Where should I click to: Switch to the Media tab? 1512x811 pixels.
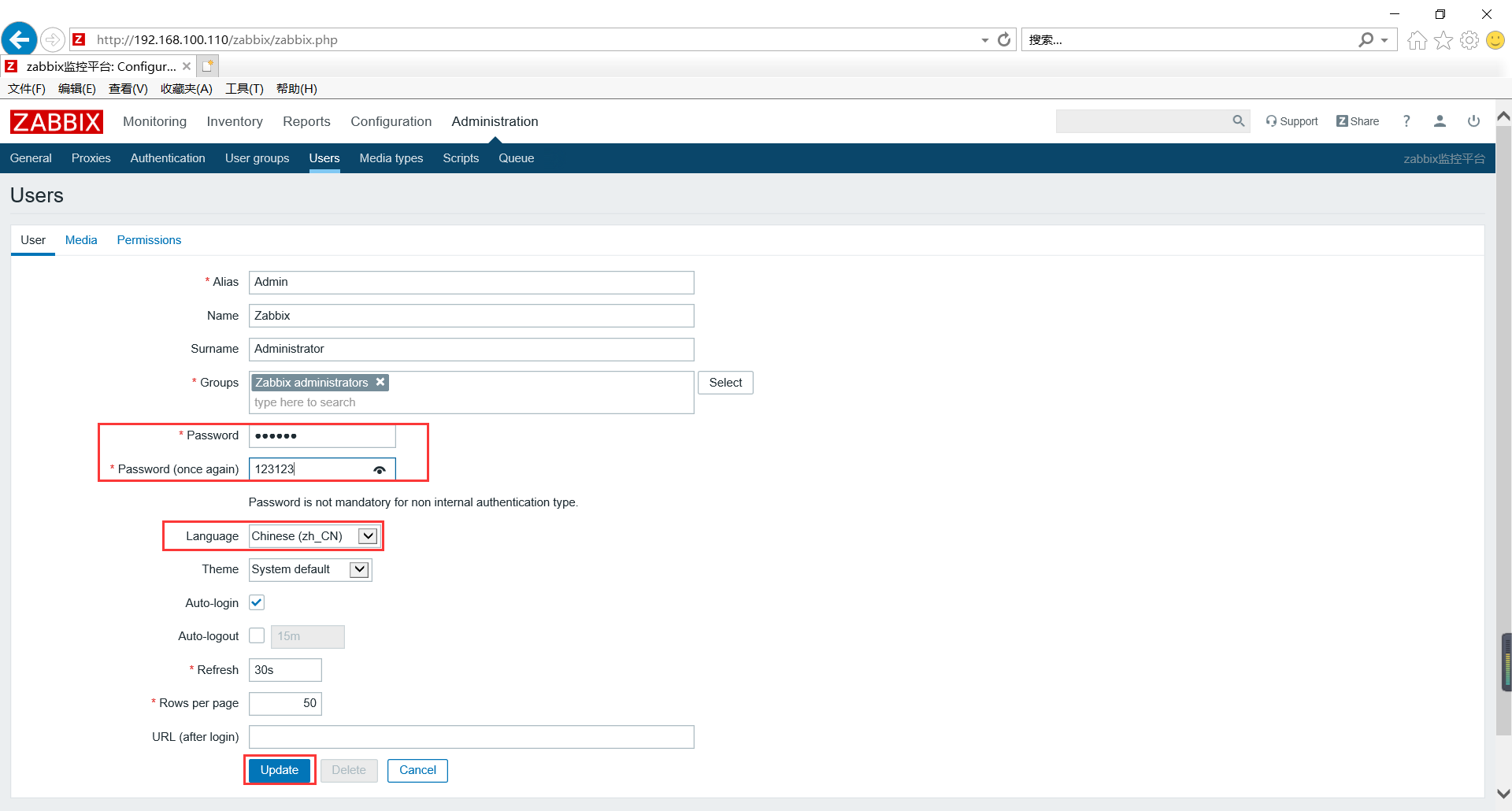click(81, 240)
